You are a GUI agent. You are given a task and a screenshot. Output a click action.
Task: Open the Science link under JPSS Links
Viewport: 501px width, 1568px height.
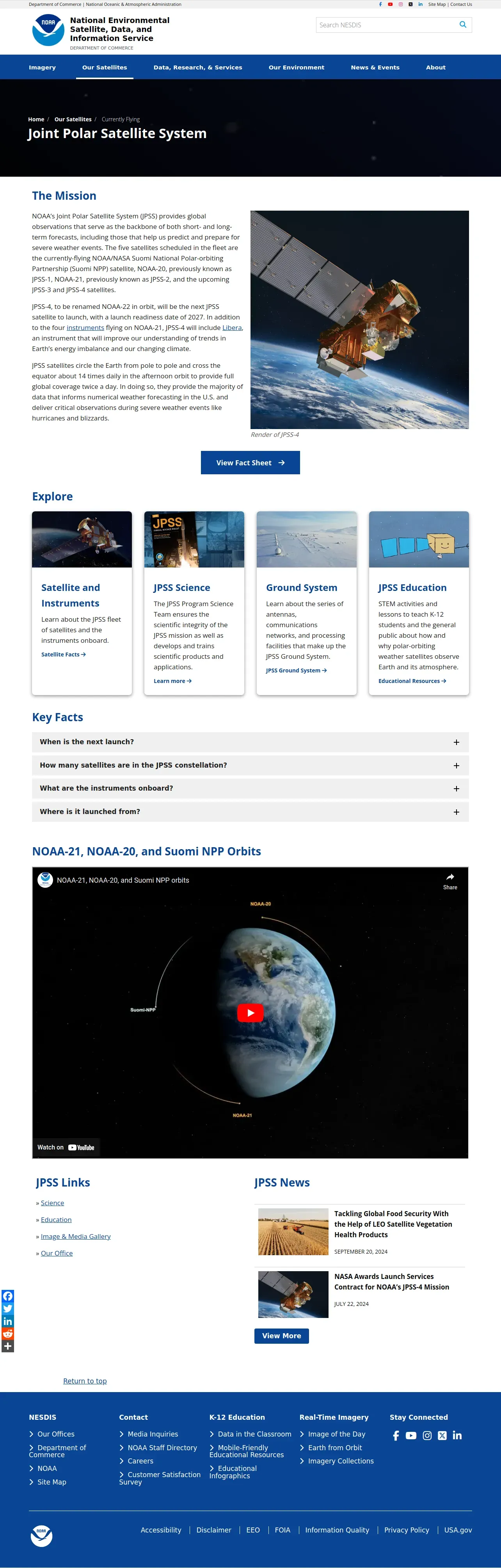[x=52, y=1203]
